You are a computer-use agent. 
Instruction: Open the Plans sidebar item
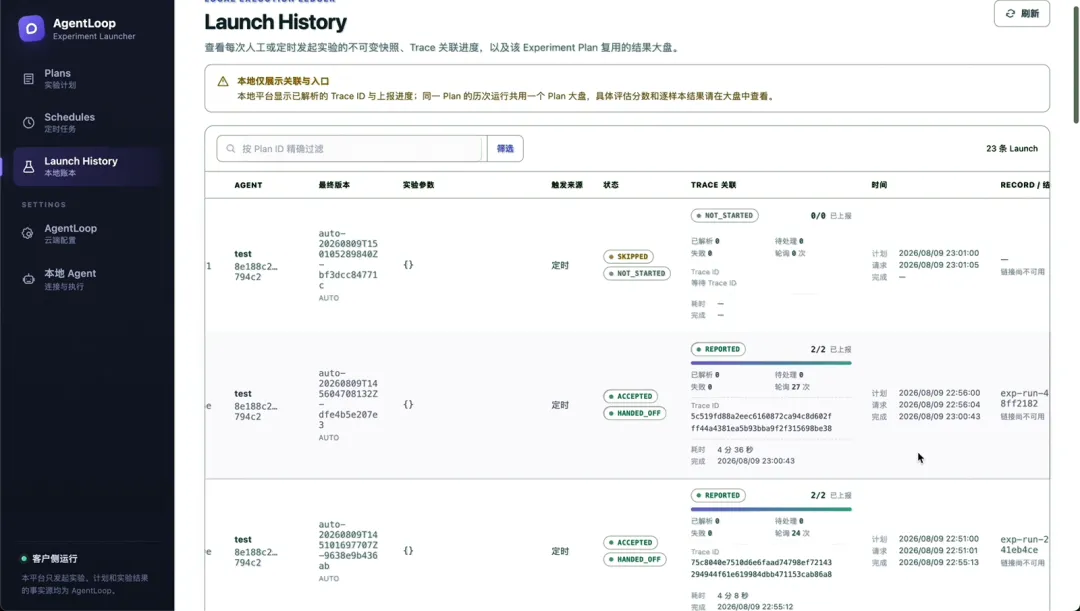click(88, 79)
